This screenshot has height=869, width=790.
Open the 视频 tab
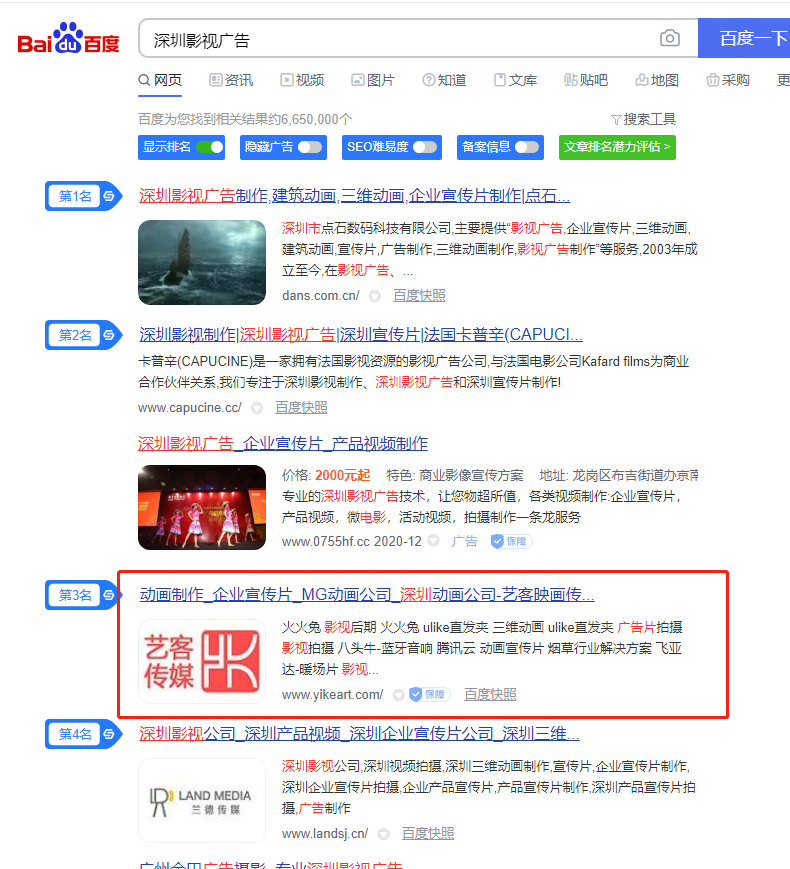[x=302, y=80]
